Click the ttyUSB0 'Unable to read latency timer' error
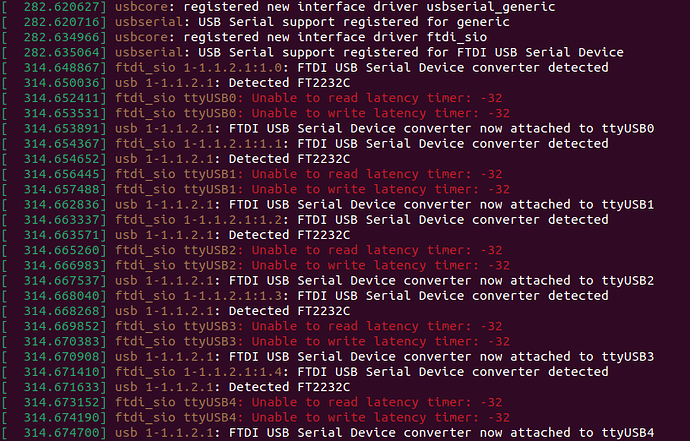 pyautogui.click(x=377, y=98)
